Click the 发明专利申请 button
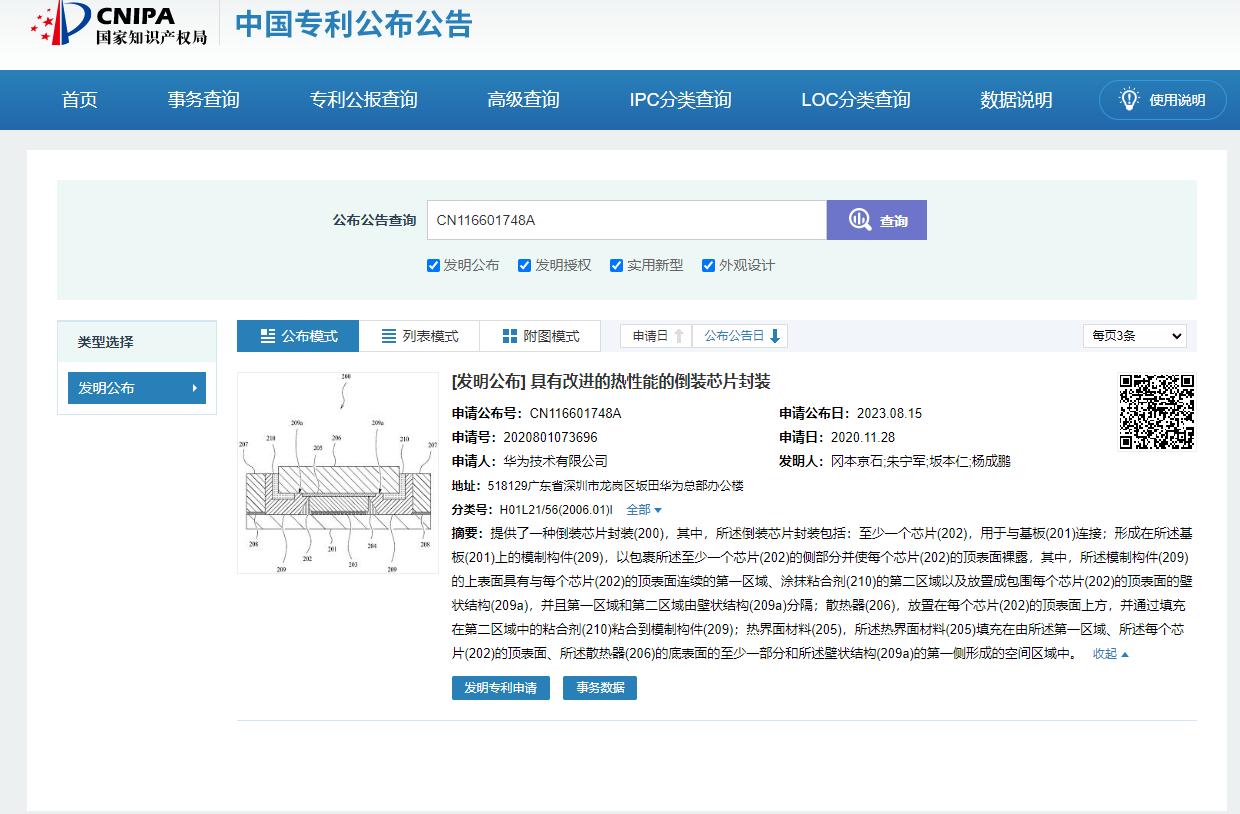 pos(500,688)
